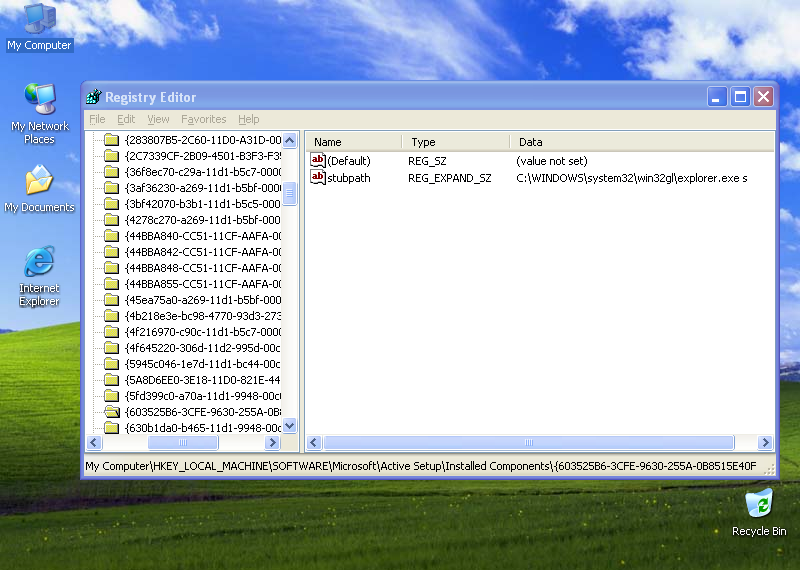Open the File menu
This screenshot has height=570, width=800.
point(97,119)
